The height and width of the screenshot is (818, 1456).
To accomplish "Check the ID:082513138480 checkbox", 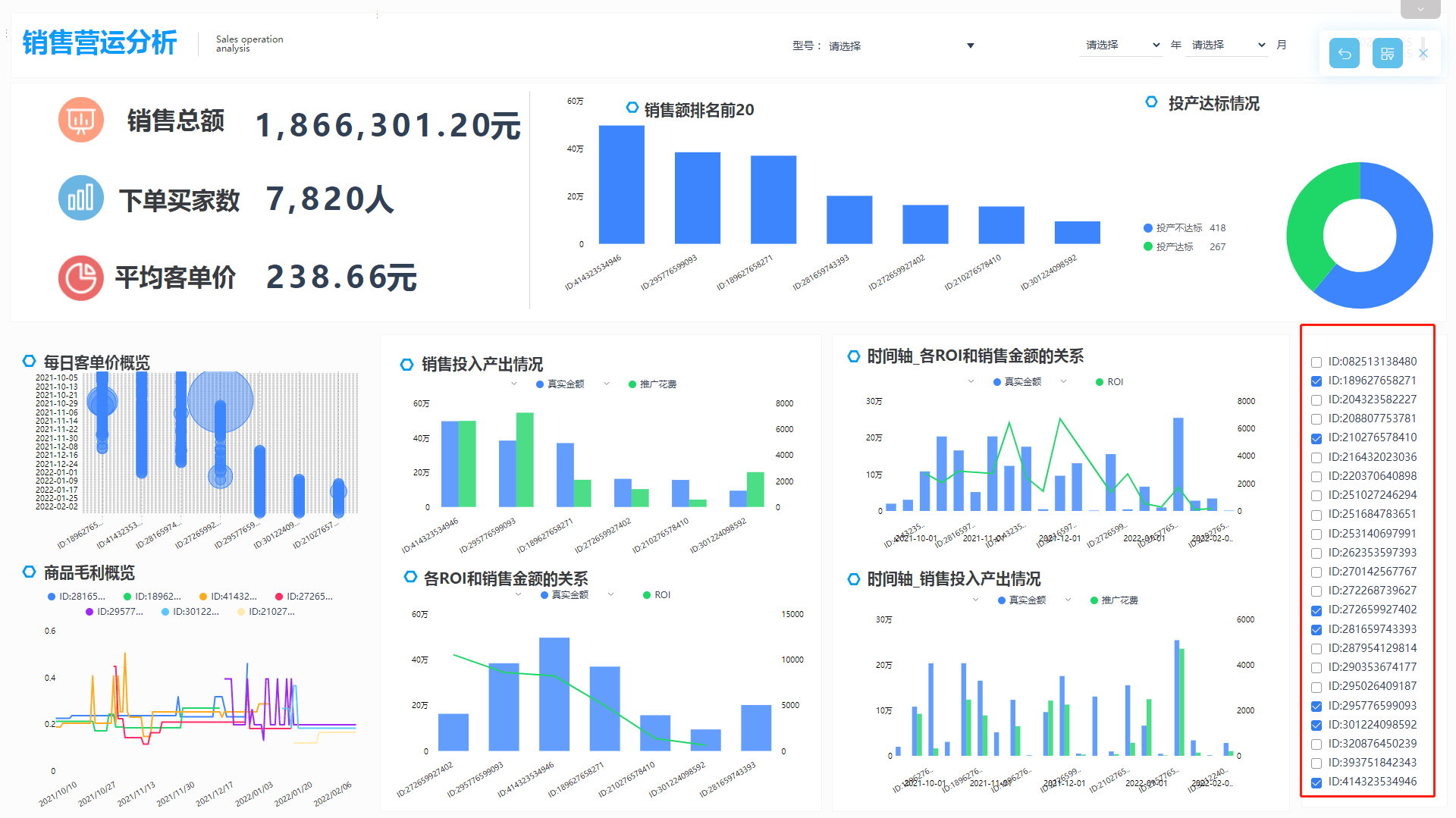I will click(x=1316, y=362).
